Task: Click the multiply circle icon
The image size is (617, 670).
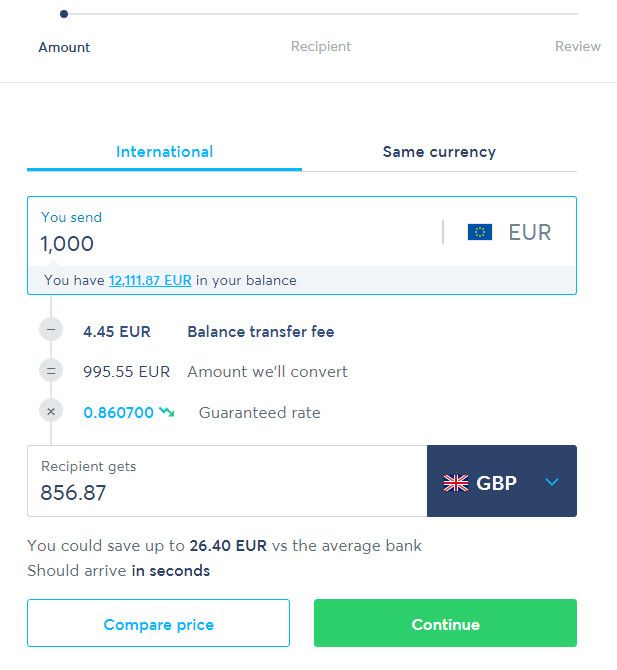Action: click(52, 411)
